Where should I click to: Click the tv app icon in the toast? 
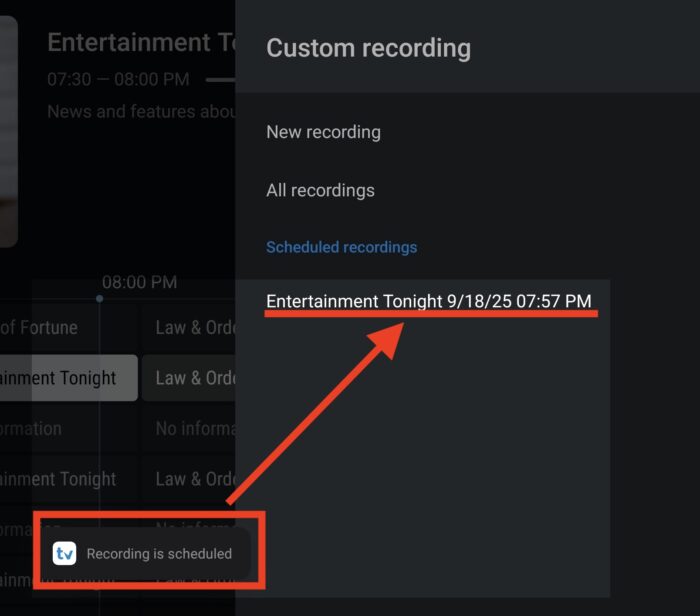click(65, 553)
